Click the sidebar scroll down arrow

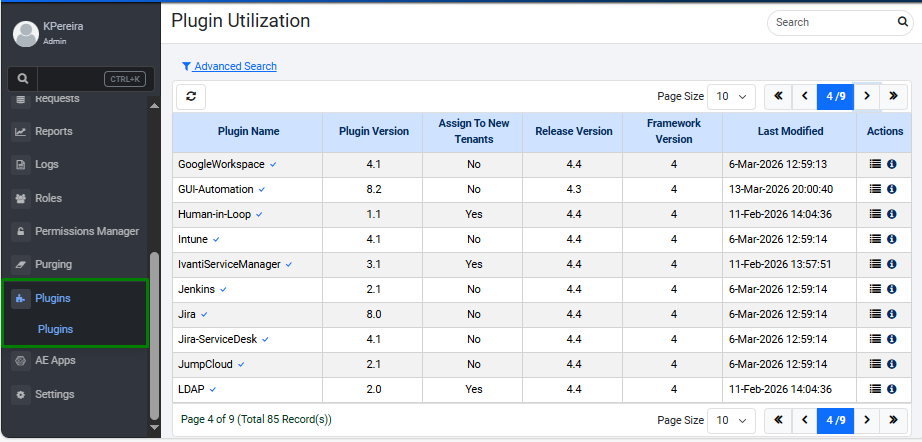(155, 427)
